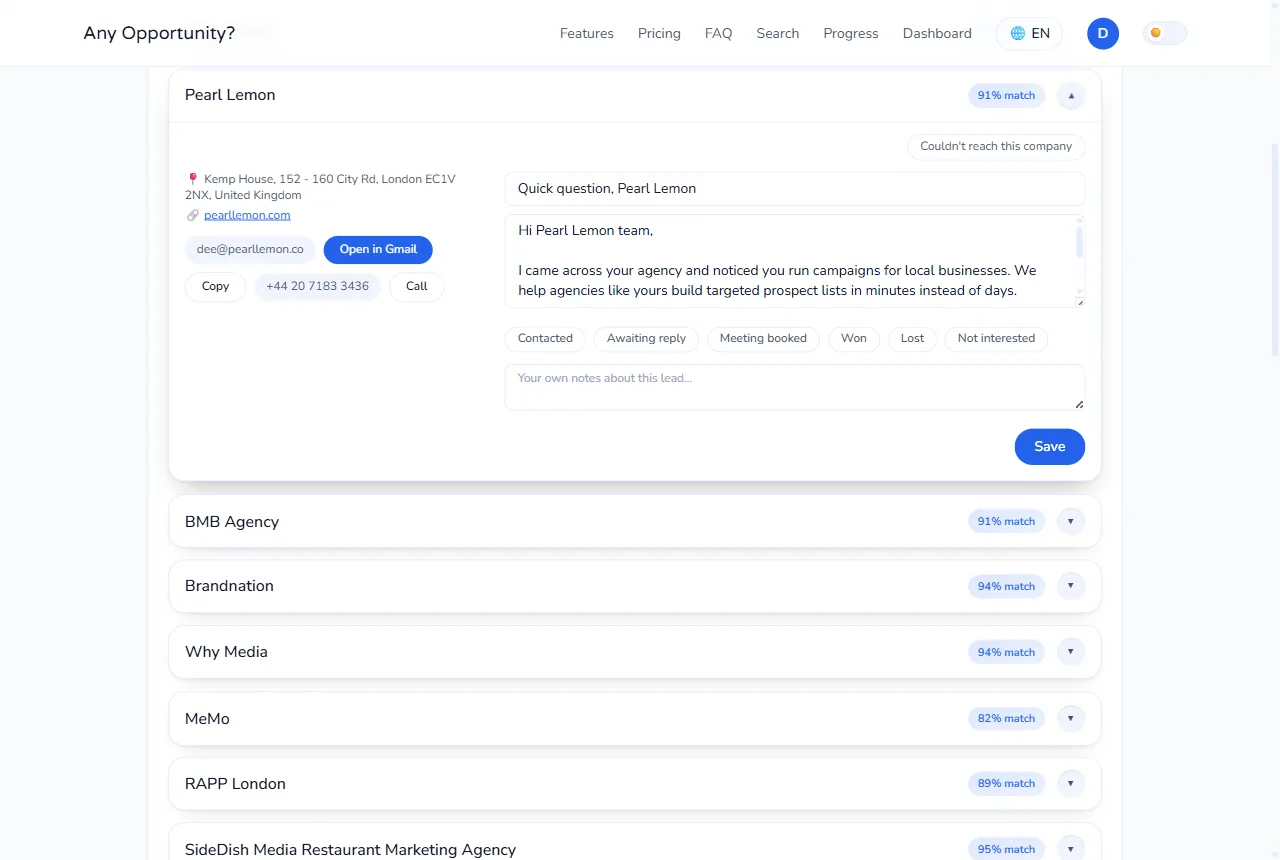
Task: Click the link icon beside pearllemon.com
Action: pyautogui.click(x=192, y=215)
